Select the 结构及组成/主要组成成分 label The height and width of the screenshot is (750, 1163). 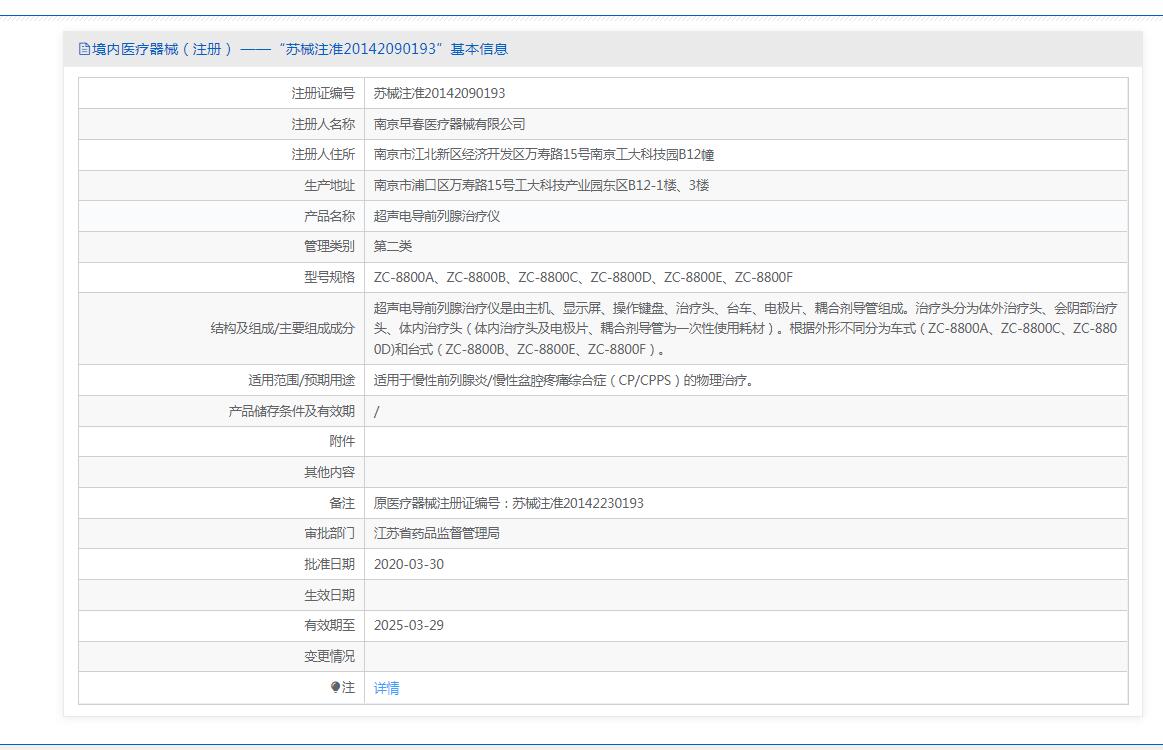(283, 329)
